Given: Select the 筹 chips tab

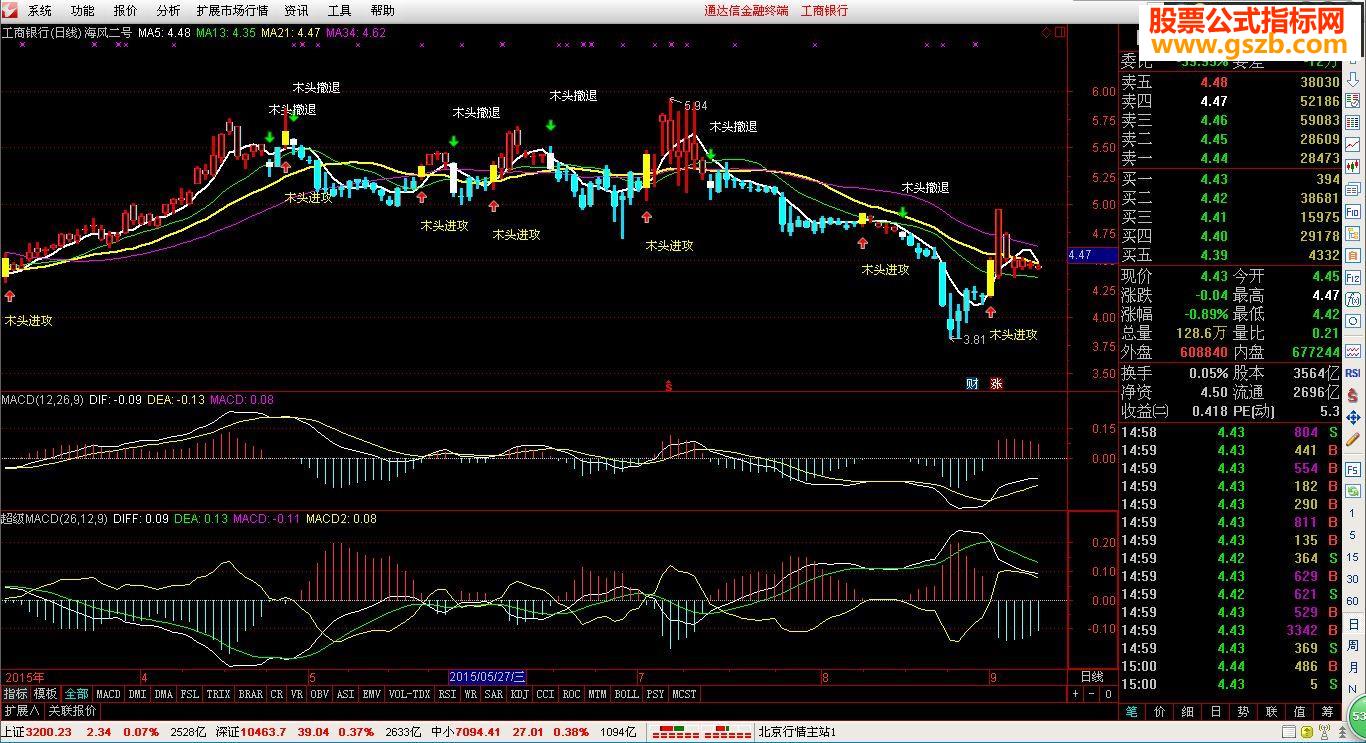Looking at the screenshot, I should pyautogui.click(x=1327, y=712).
